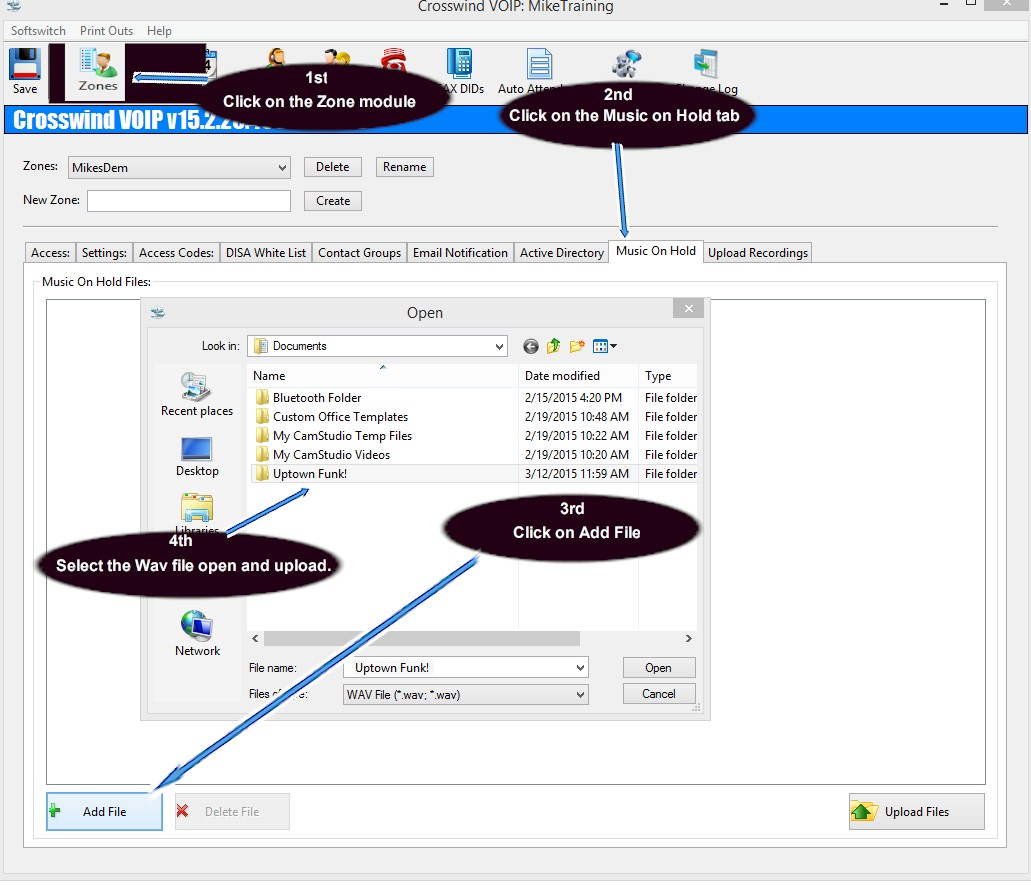Select Desktop in the places sidebar
1031x885 pixels.
tap(197, 457)
